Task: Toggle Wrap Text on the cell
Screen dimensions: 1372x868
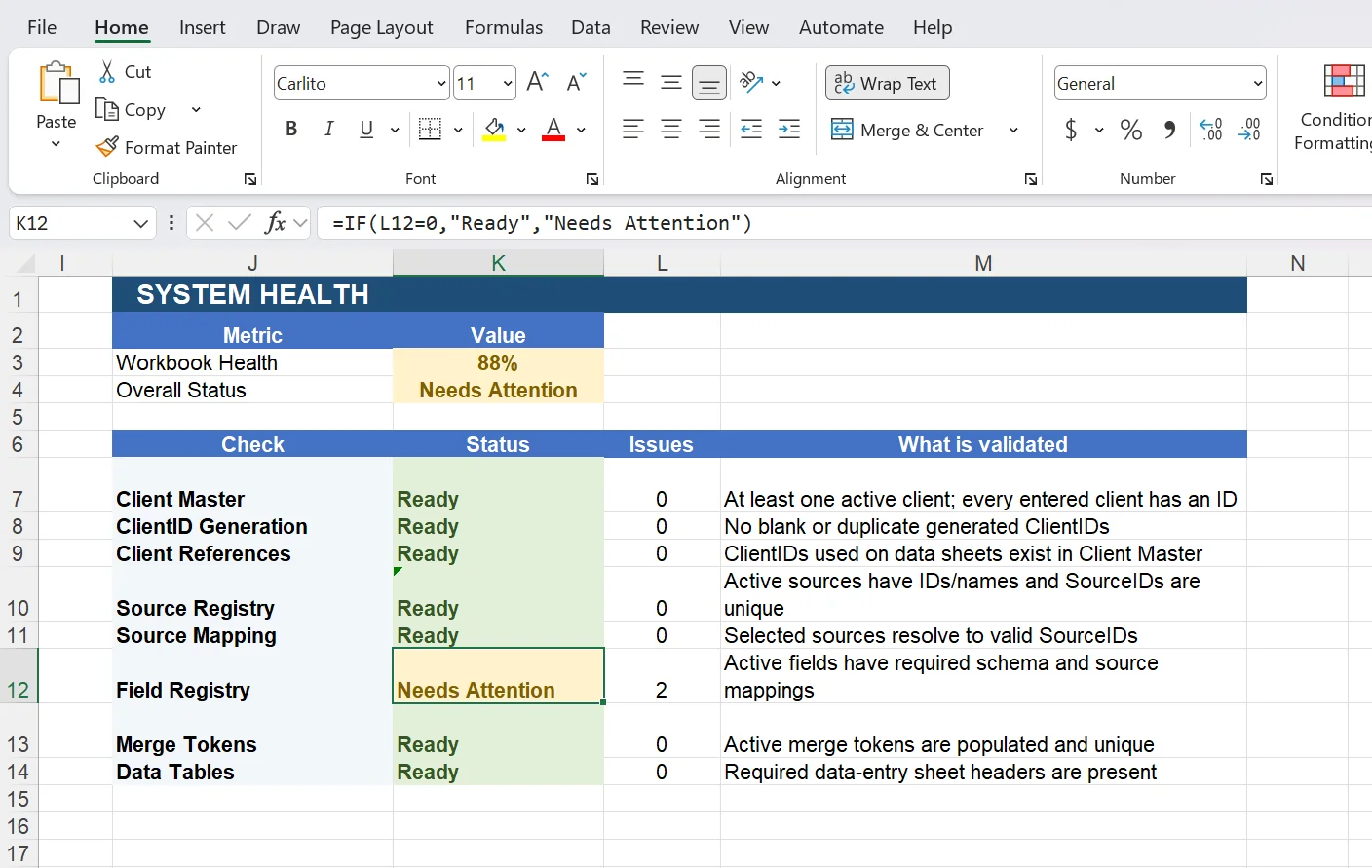Action: [x=888, y=83]
